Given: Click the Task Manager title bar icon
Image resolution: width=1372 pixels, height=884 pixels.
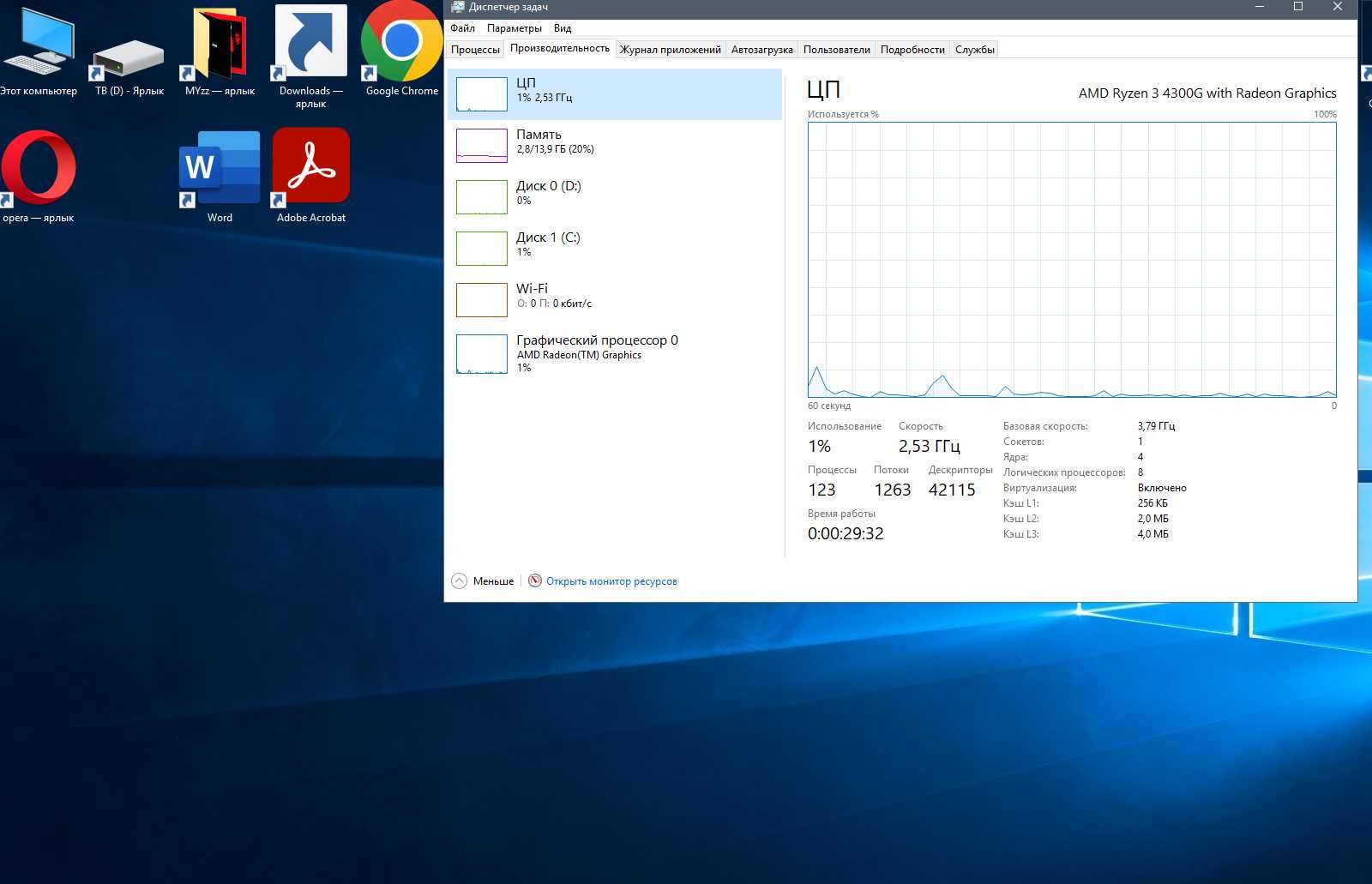Looking at the screenshot, I should [458, 6].
